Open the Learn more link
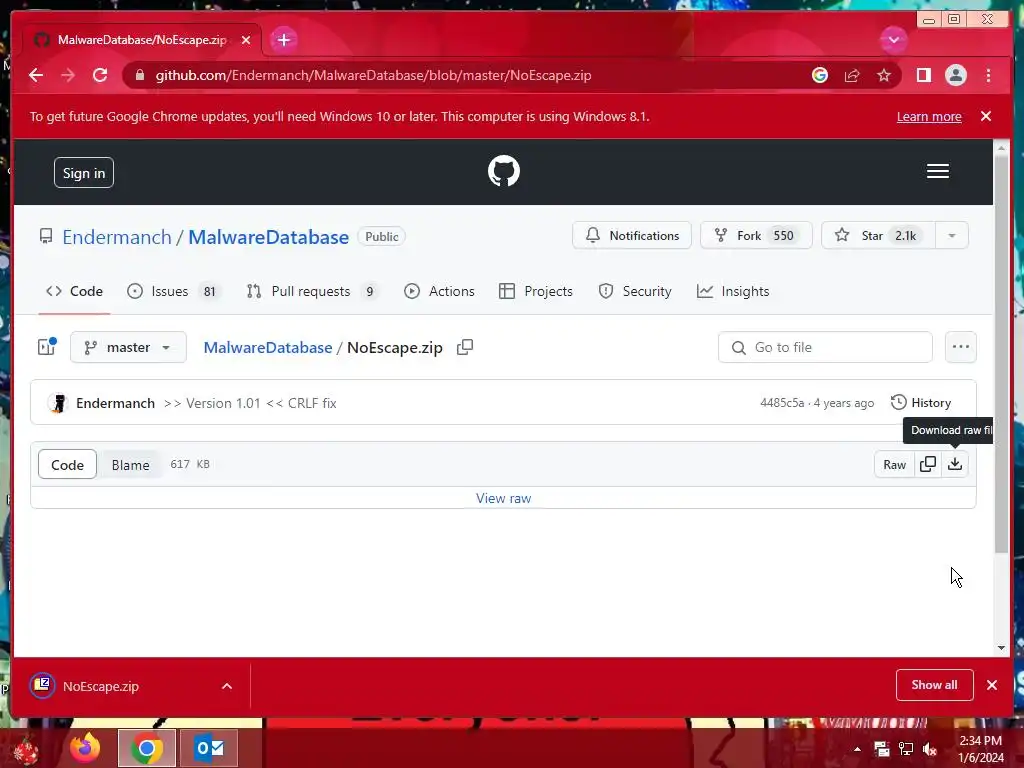Screen dimensions: 1024x768 pyautogui.click(x=929, y=116)
